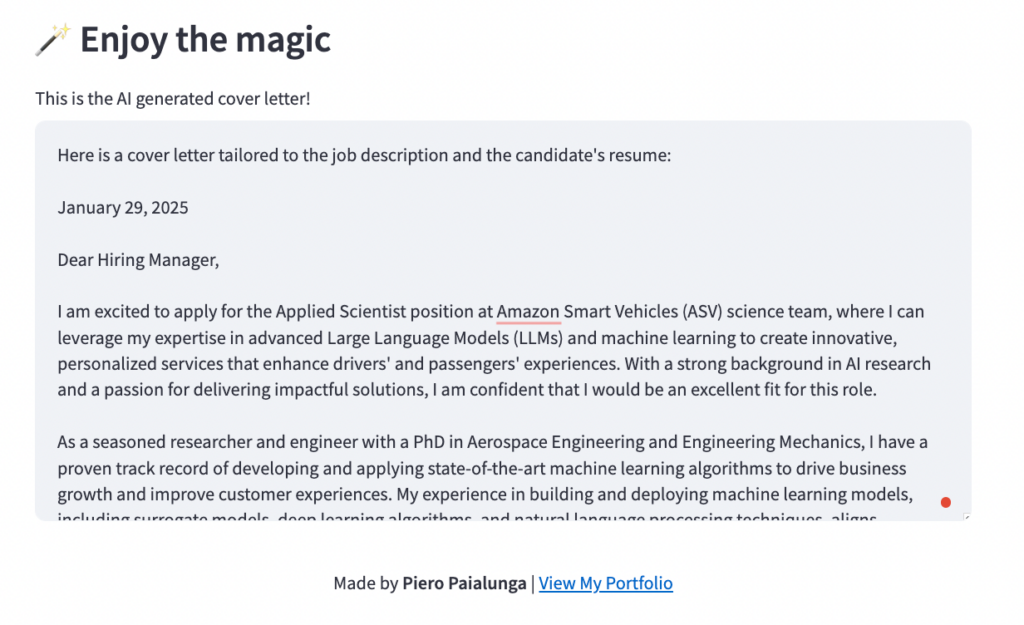Viewport: 1024px width, 625px height.
Task: Click the underlined word Amazon
Action: (528, 312)
